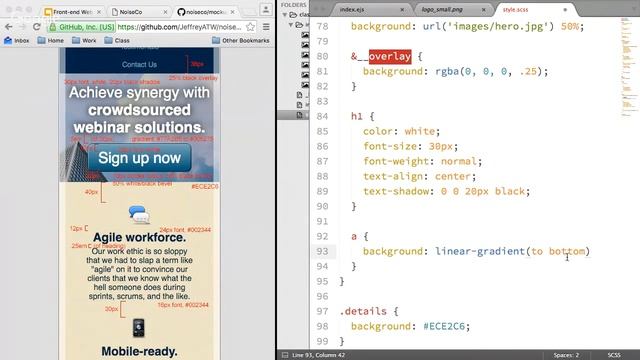Click the unsaved dot on style.scss tab
Viewport: 640px width, 360px height.
tap(565, 9)
